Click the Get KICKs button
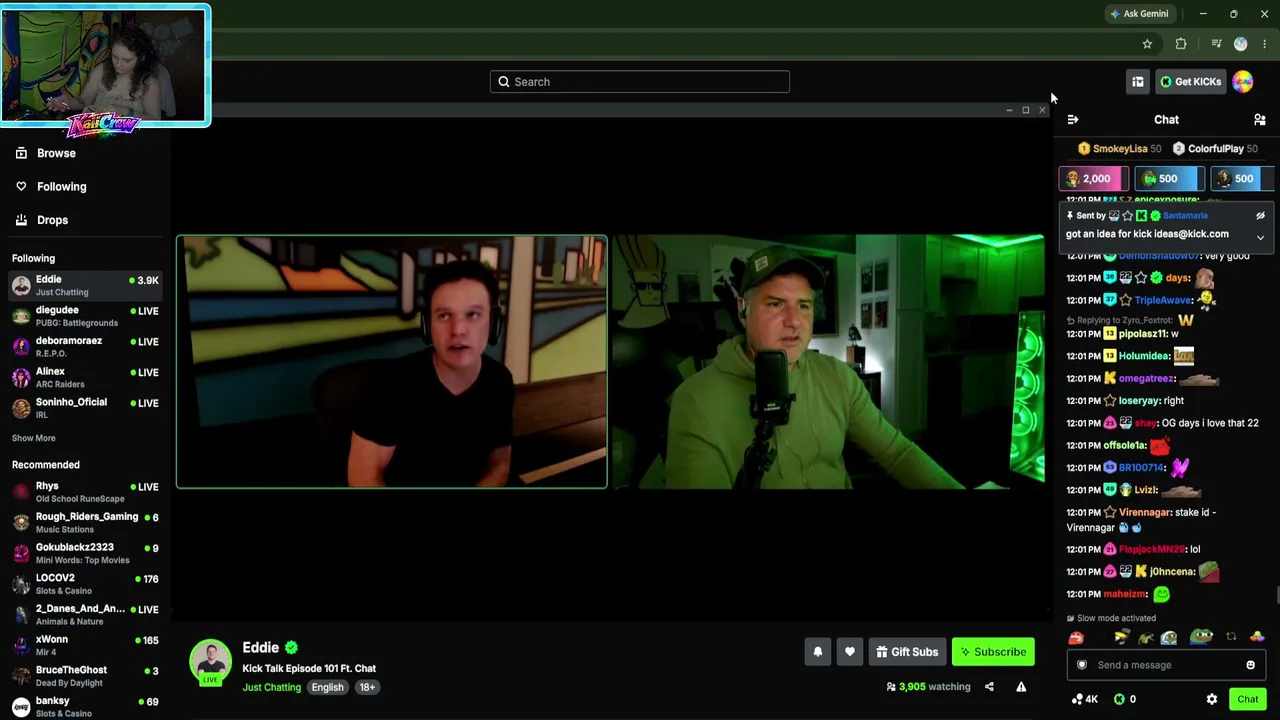Viewport: 1280px width, 720px height. point(1190,82)
